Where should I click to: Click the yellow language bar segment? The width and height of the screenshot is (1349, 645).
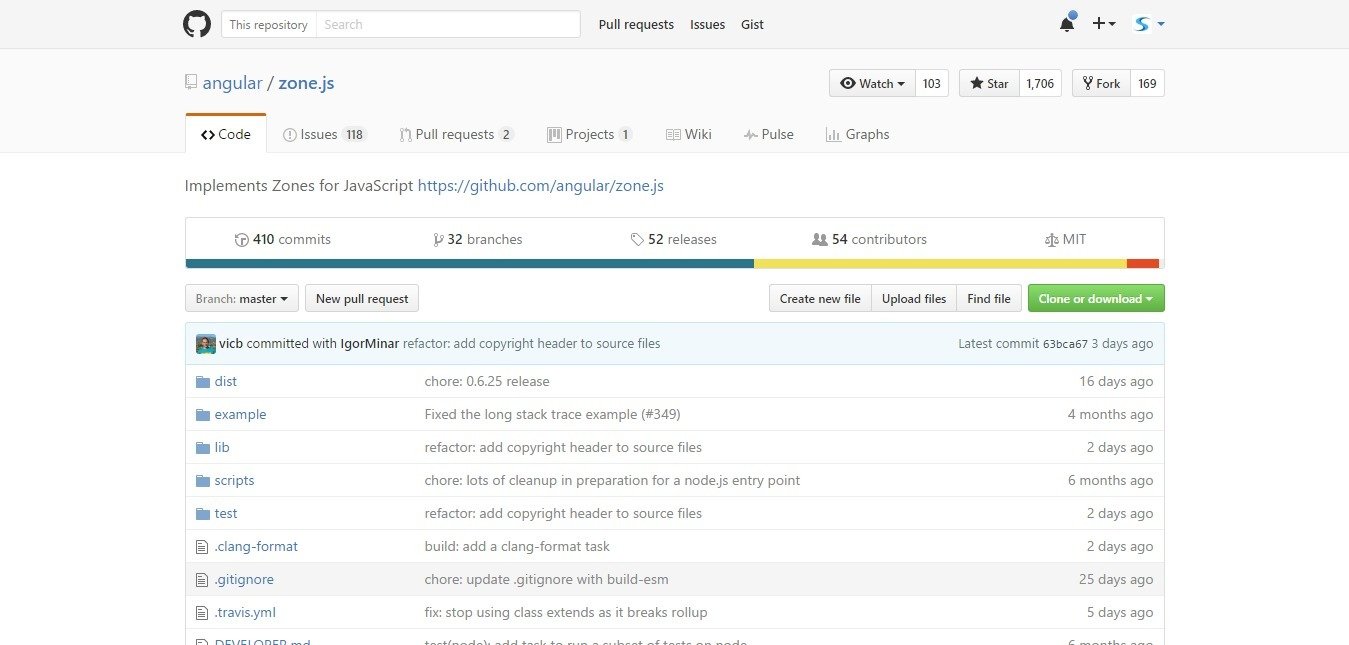click(940, 264)
